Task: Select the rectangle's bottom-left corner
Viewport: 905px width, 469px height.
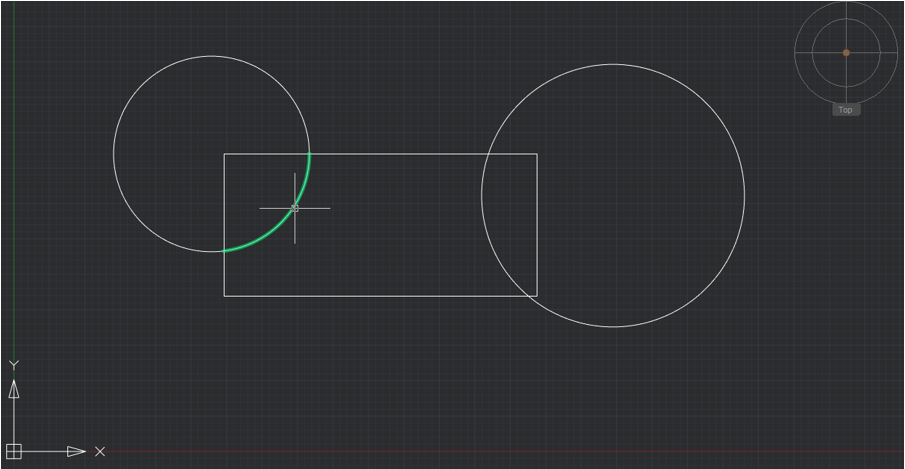Action: pos(224,296)
